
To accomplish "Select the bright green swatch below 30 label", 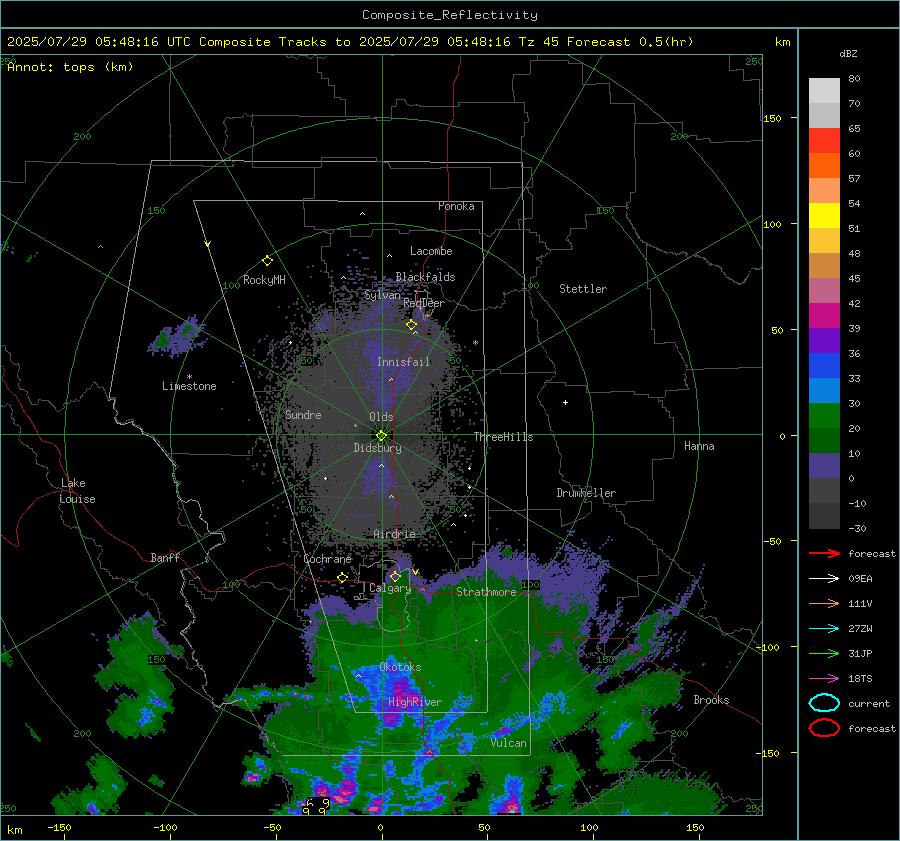I will point(824,416).
